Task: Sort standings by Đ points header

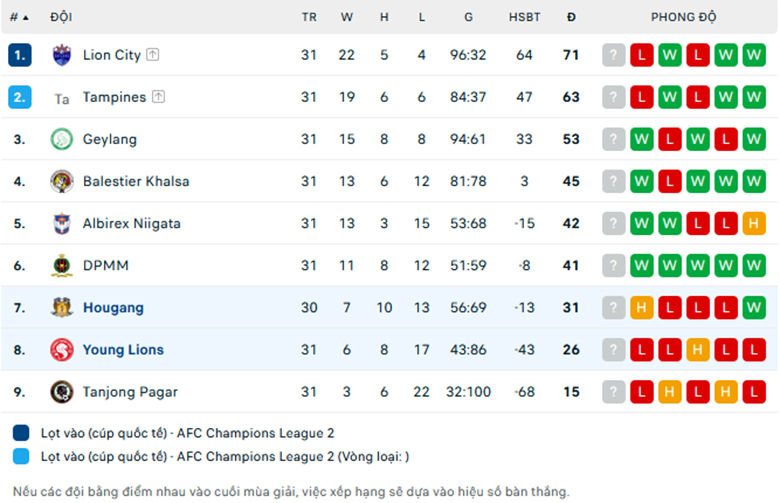Action: [571, 17]
